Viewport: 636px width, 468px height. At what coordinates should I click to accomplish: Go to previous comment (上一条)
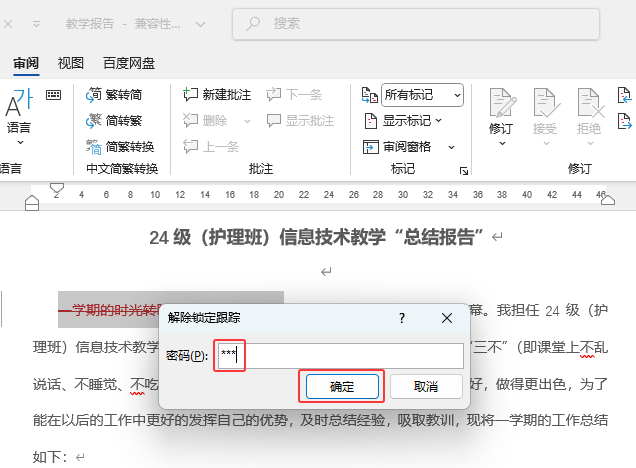coord(211,146)
